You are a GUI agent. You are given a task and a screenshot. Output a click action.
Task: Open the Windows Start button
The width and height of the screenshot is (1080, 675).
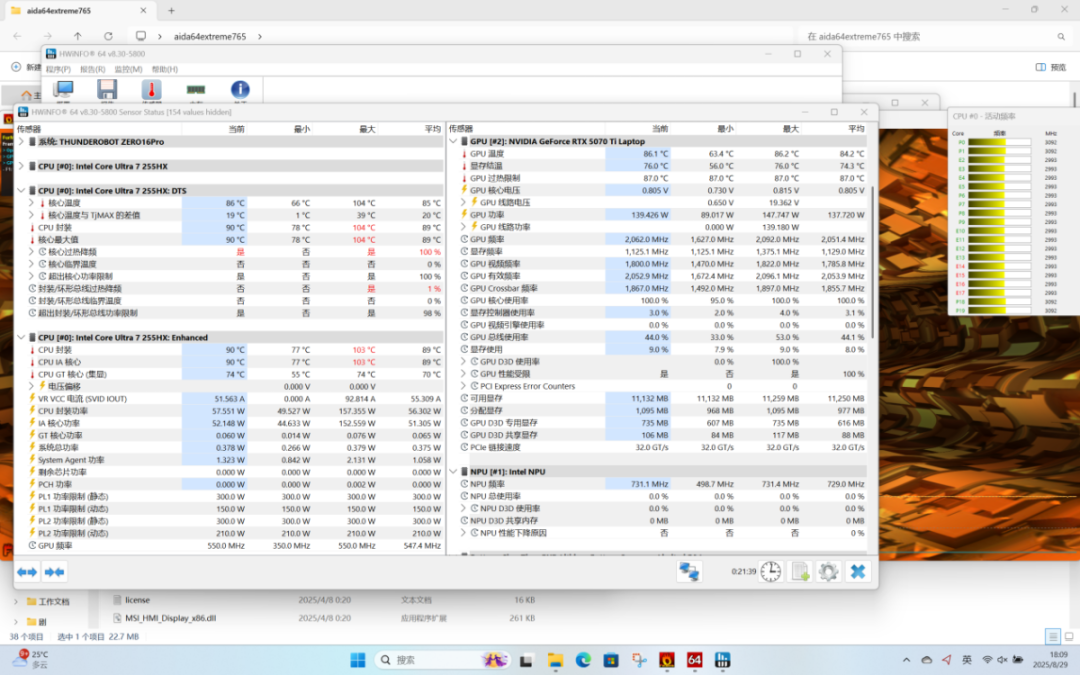coord(357,660)
